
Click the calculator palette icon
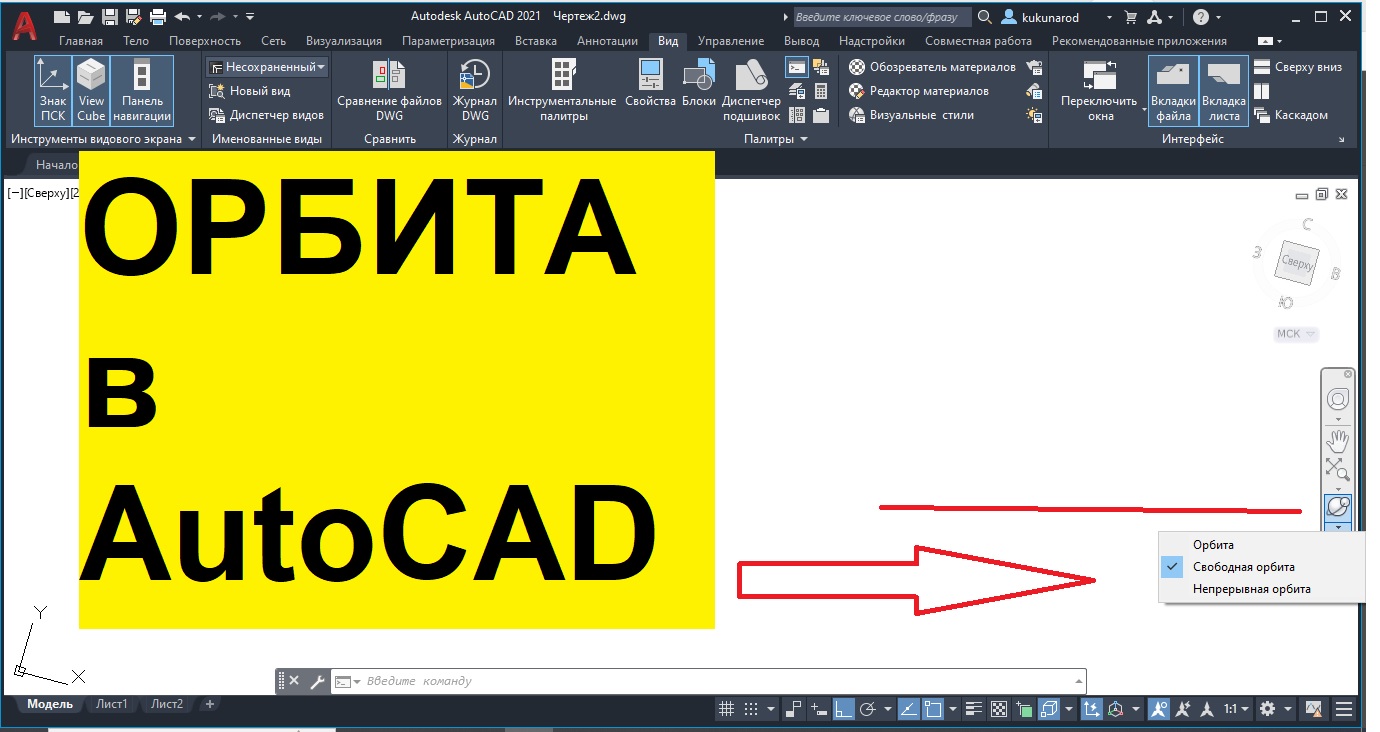pos(821,91)
